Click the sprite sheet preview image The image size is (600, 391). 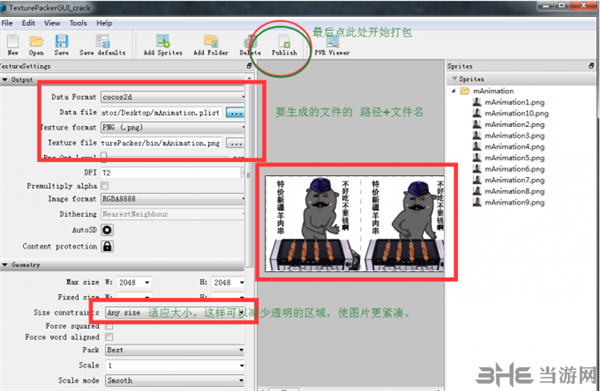354,224
